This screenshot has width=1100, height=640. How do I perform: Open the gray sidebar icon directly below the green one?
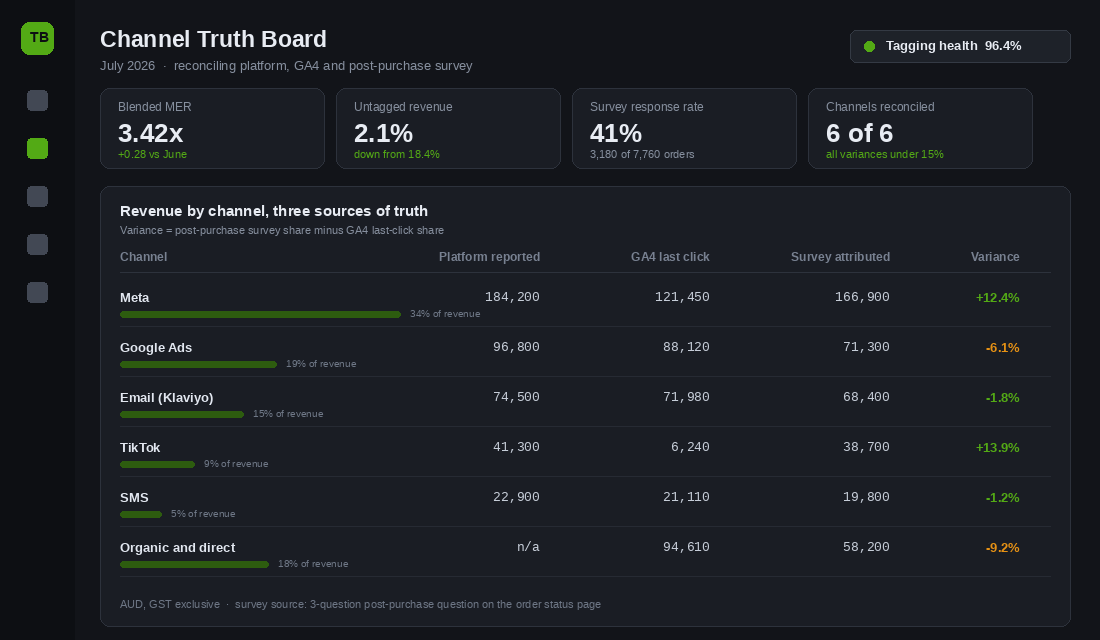point(37,196)
